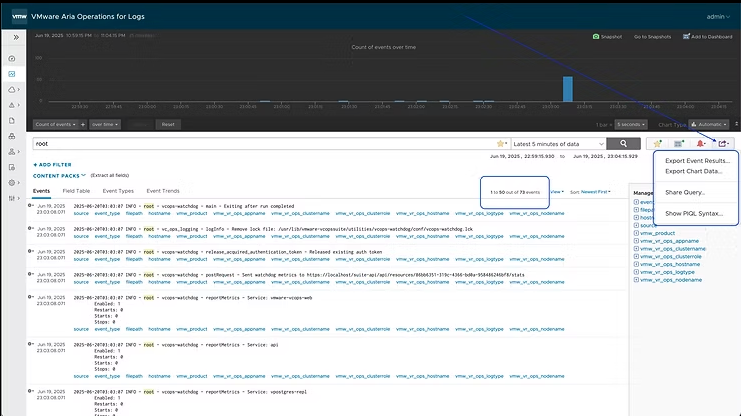Open the View dropdown
The height and width of the screenshot is (416, 741).
point(557,192)
